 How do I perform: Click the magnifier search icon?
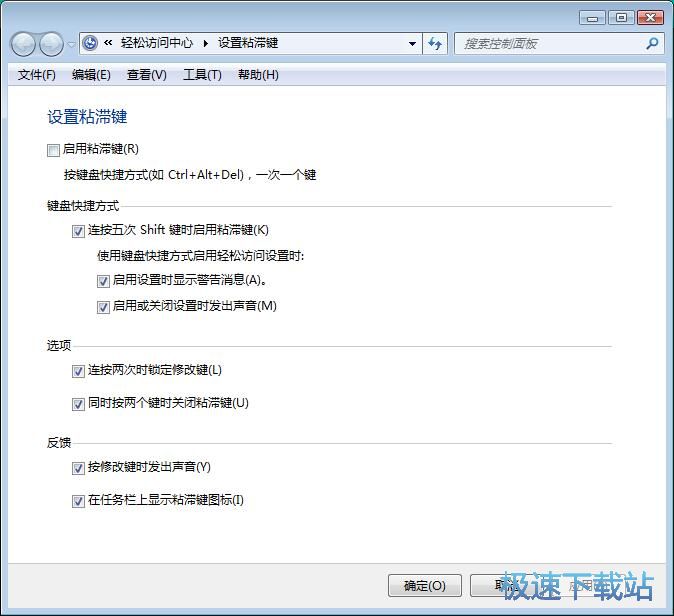click(x=652, y=44)
